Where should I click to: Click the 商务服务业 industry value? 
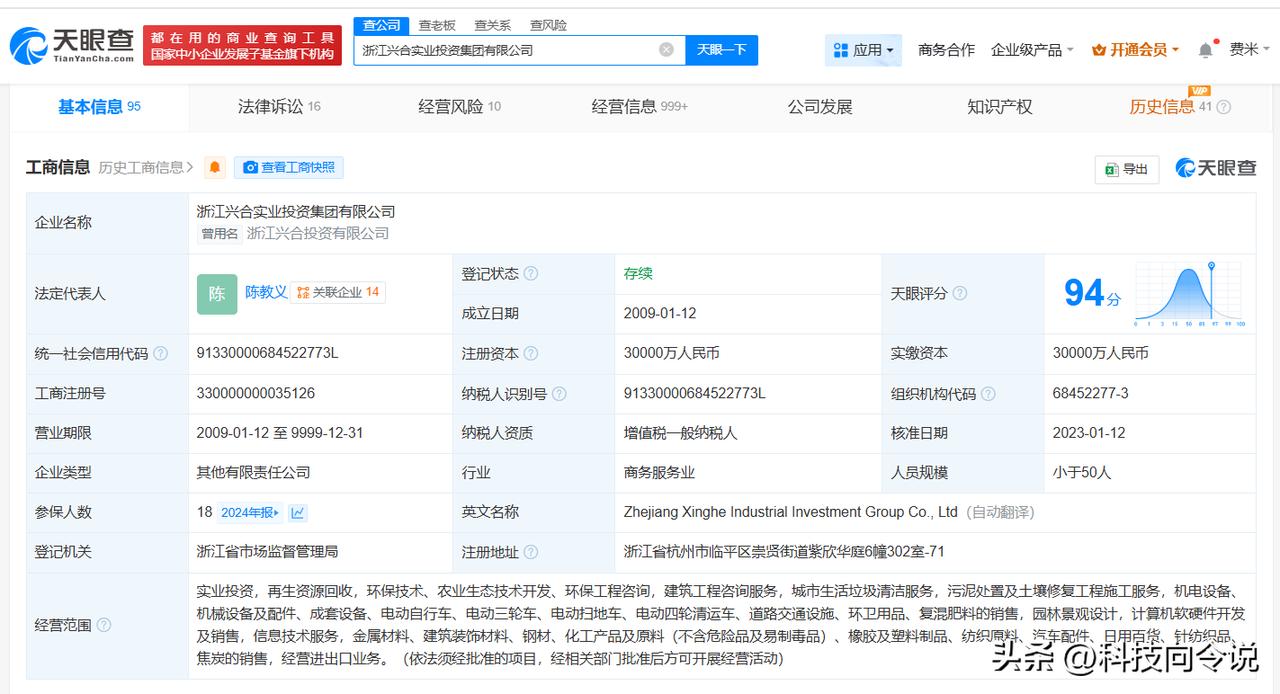pos(659,472)
